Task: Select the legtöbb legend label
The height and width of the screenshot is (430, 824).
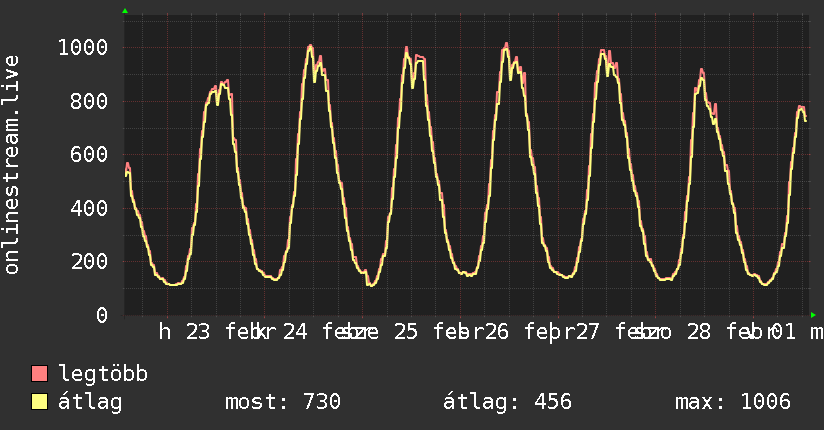Action: pos(104,375)
